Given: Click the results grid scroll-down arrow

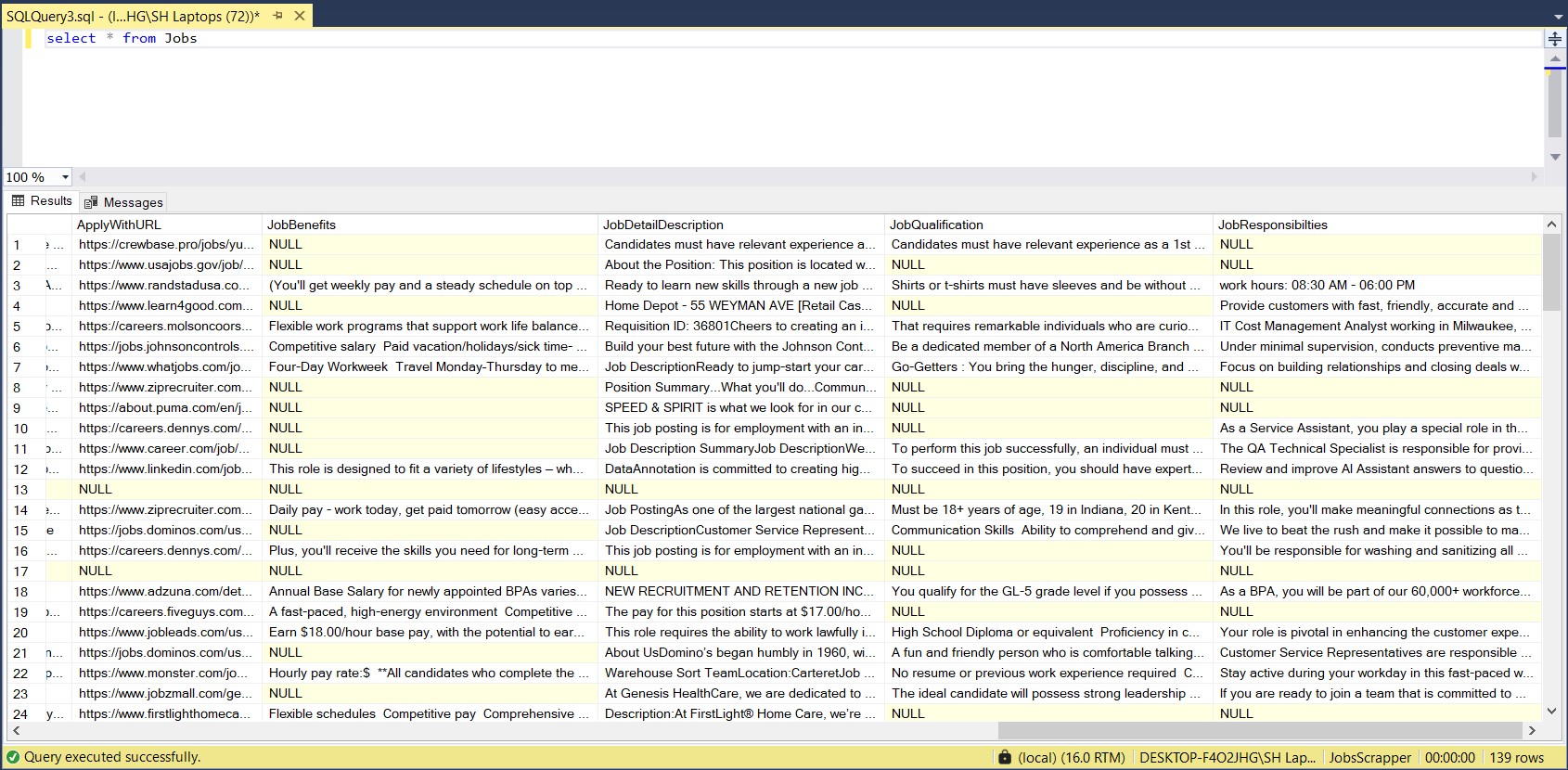Looking at the screenshot, I should coord(1551,712).
